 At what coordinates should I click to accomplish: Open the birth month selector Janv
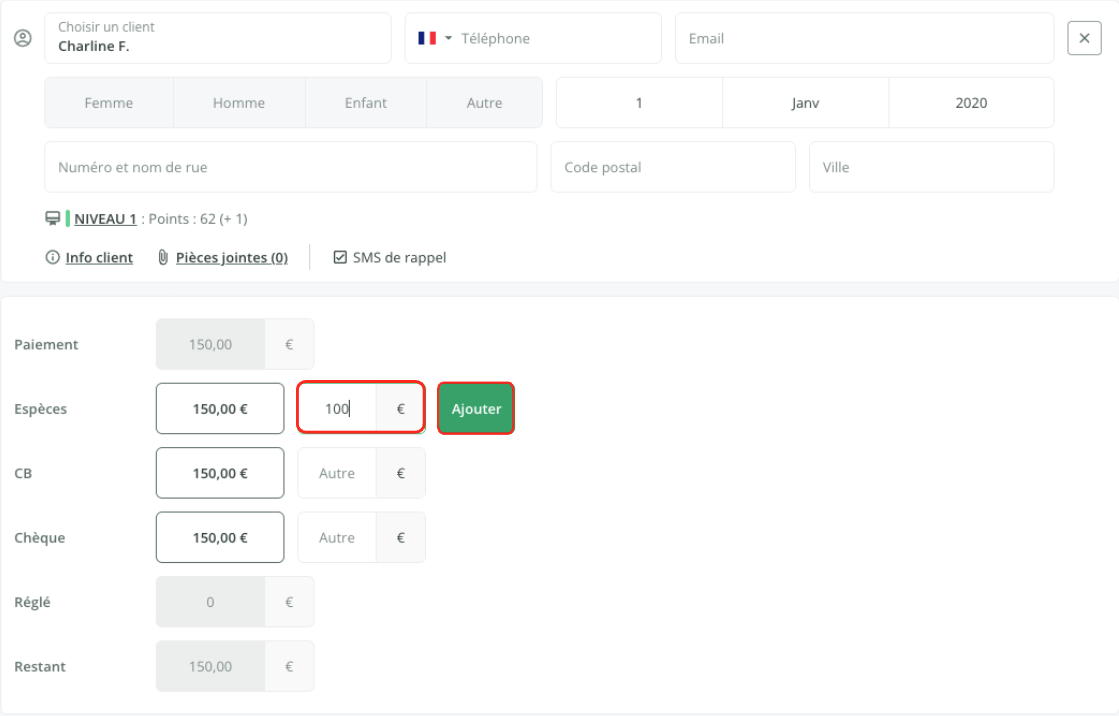(x=806, y=103)
